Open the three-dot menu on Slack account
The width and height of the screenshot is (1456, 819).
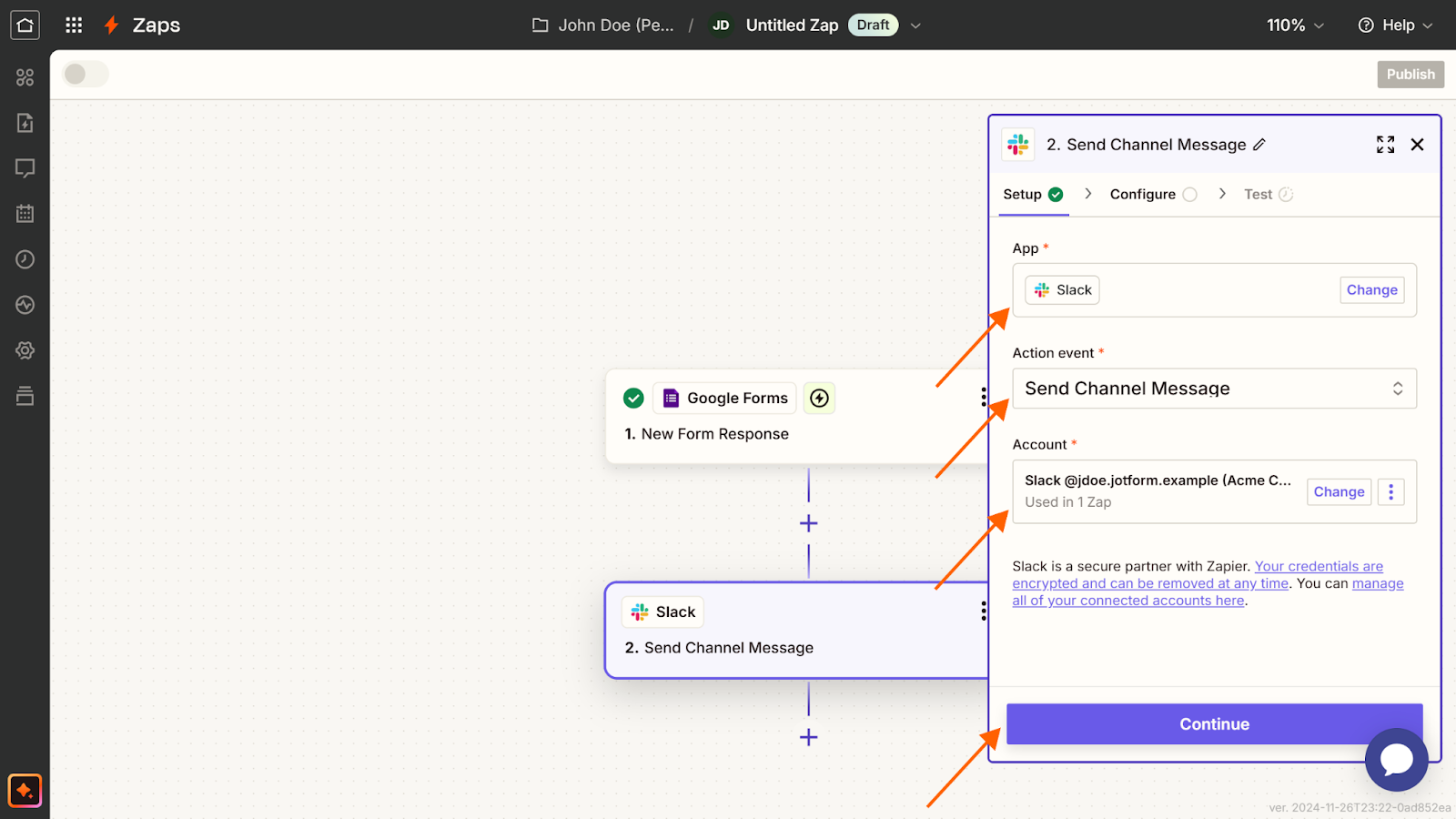pos(1390,491)
